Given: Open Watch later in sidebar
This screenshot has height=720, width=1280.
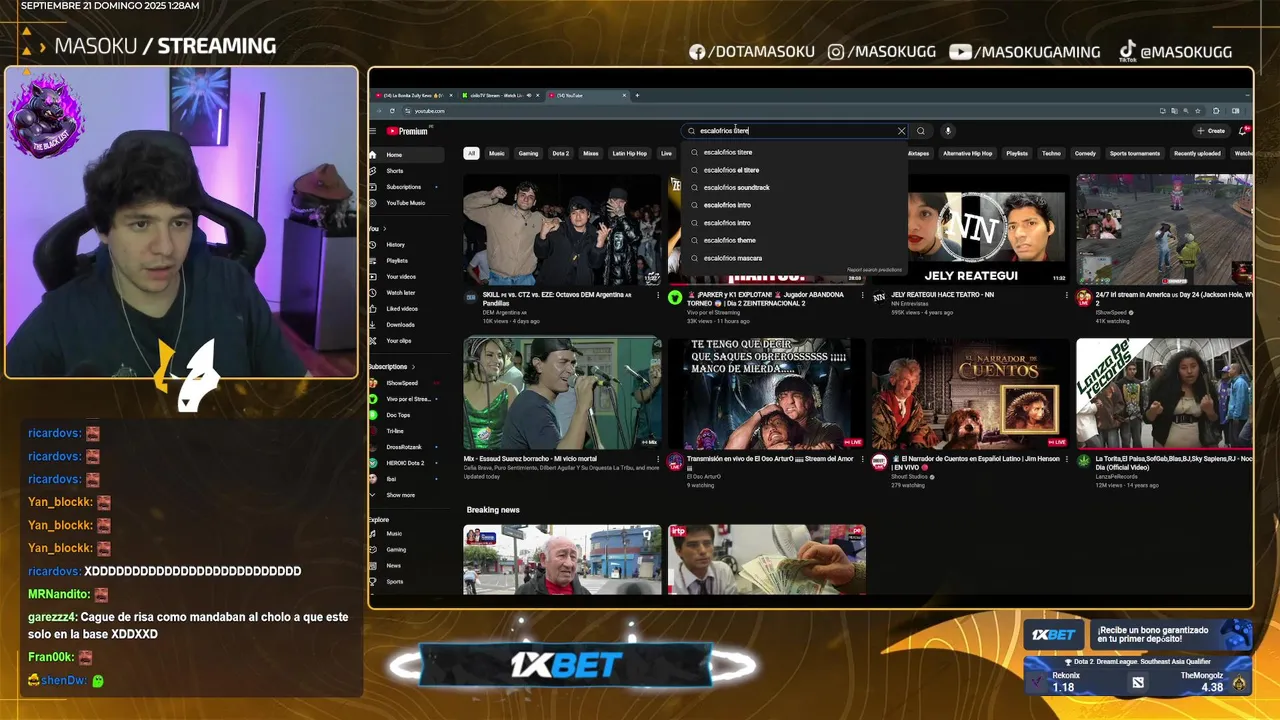Looking at the screenshot, I should pos(406,293).
